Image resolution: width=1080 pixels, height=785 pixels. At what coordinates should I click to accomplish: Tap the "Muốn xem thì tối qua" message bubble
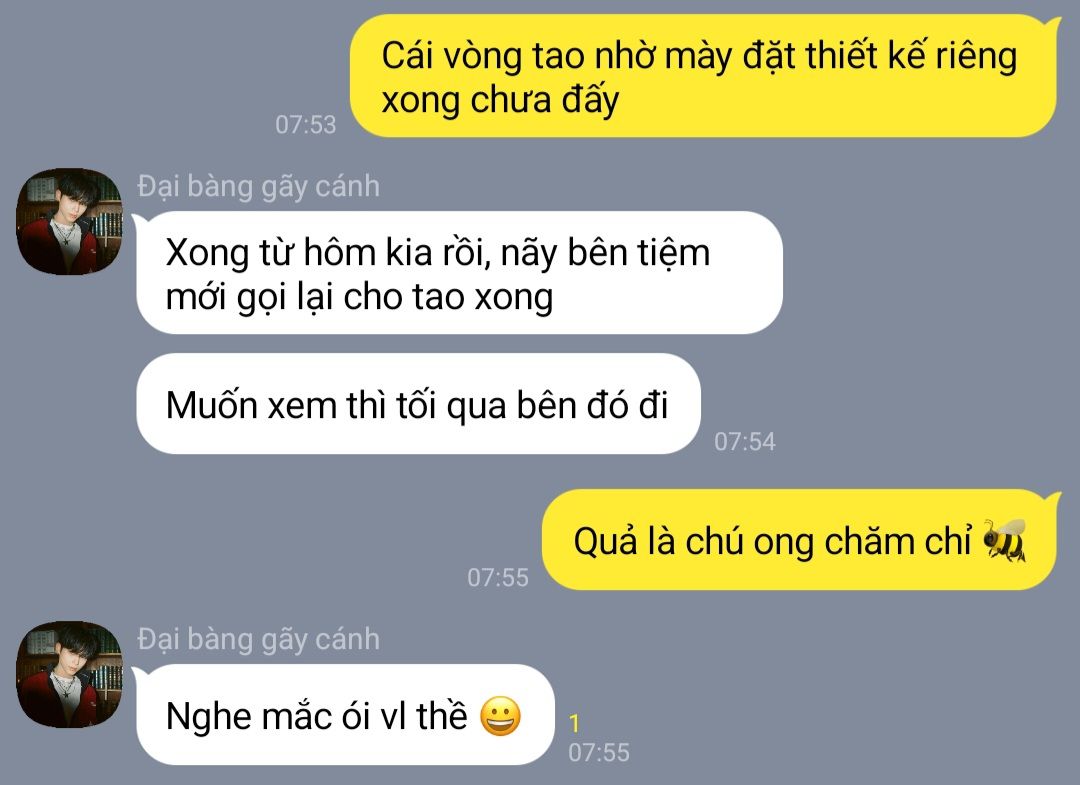point(419,404)
